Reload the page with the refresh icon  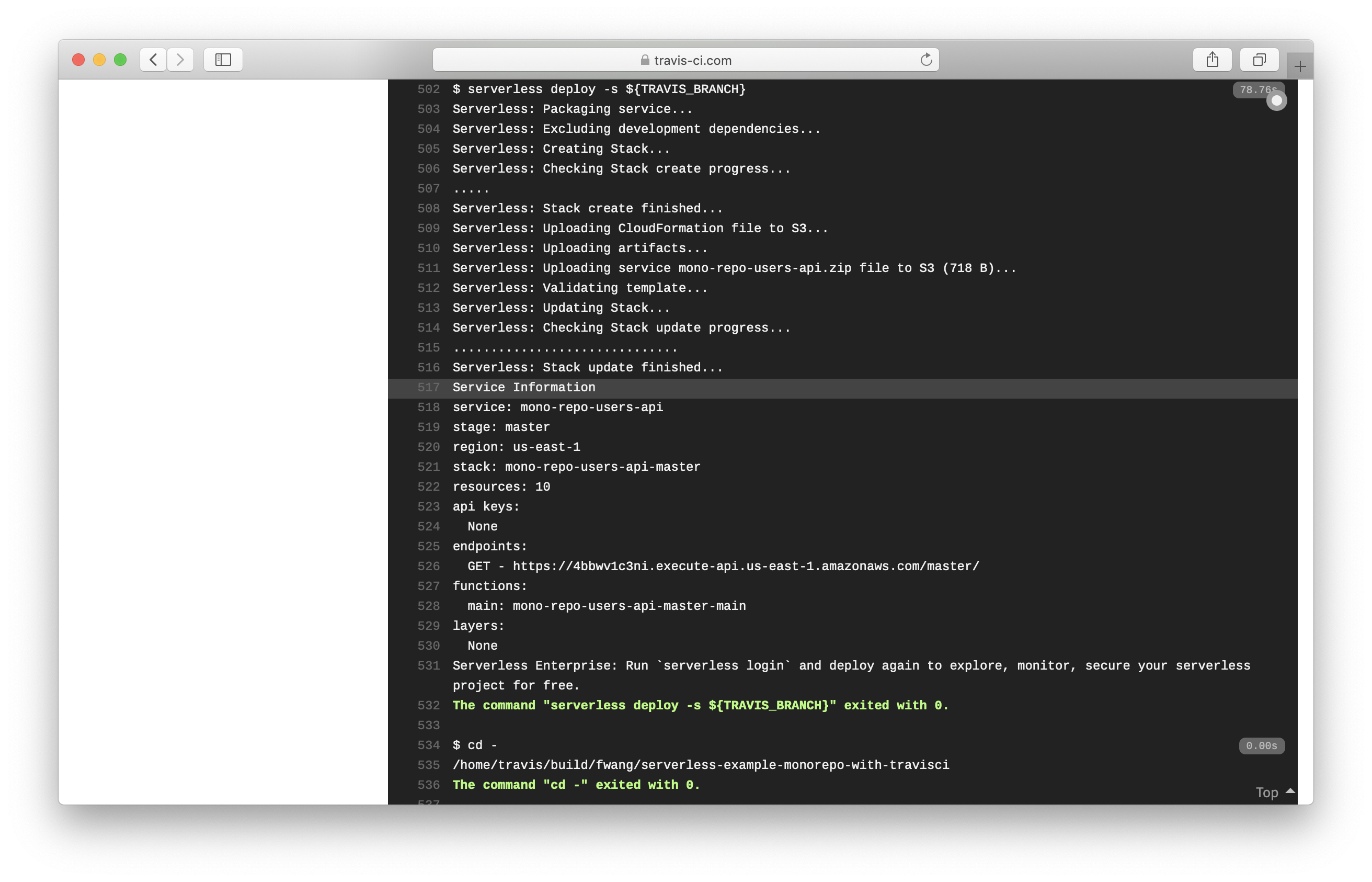925,60
